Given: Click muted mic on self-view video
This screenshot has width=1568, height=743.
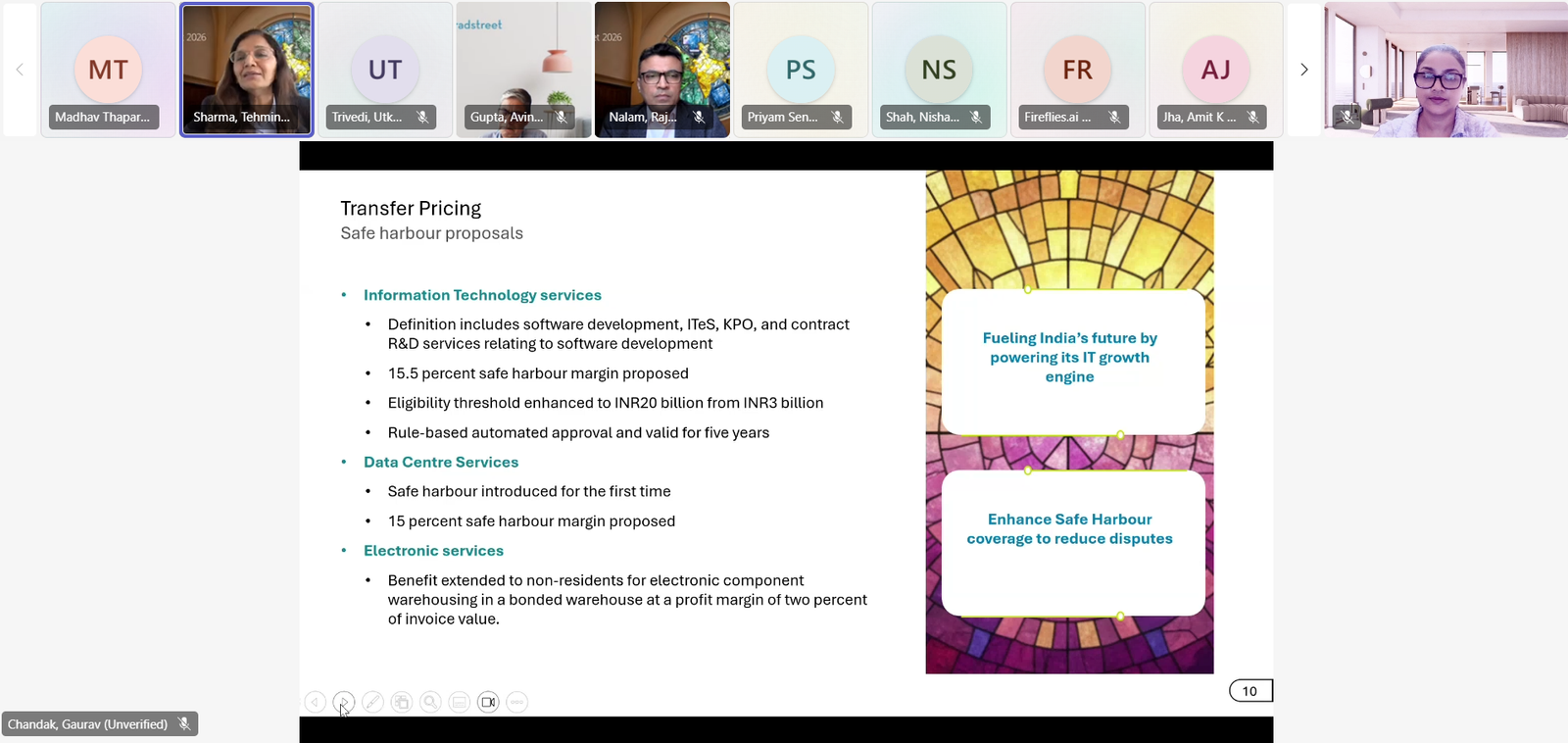Looking at the screenshot, I should coord(1347,117).
